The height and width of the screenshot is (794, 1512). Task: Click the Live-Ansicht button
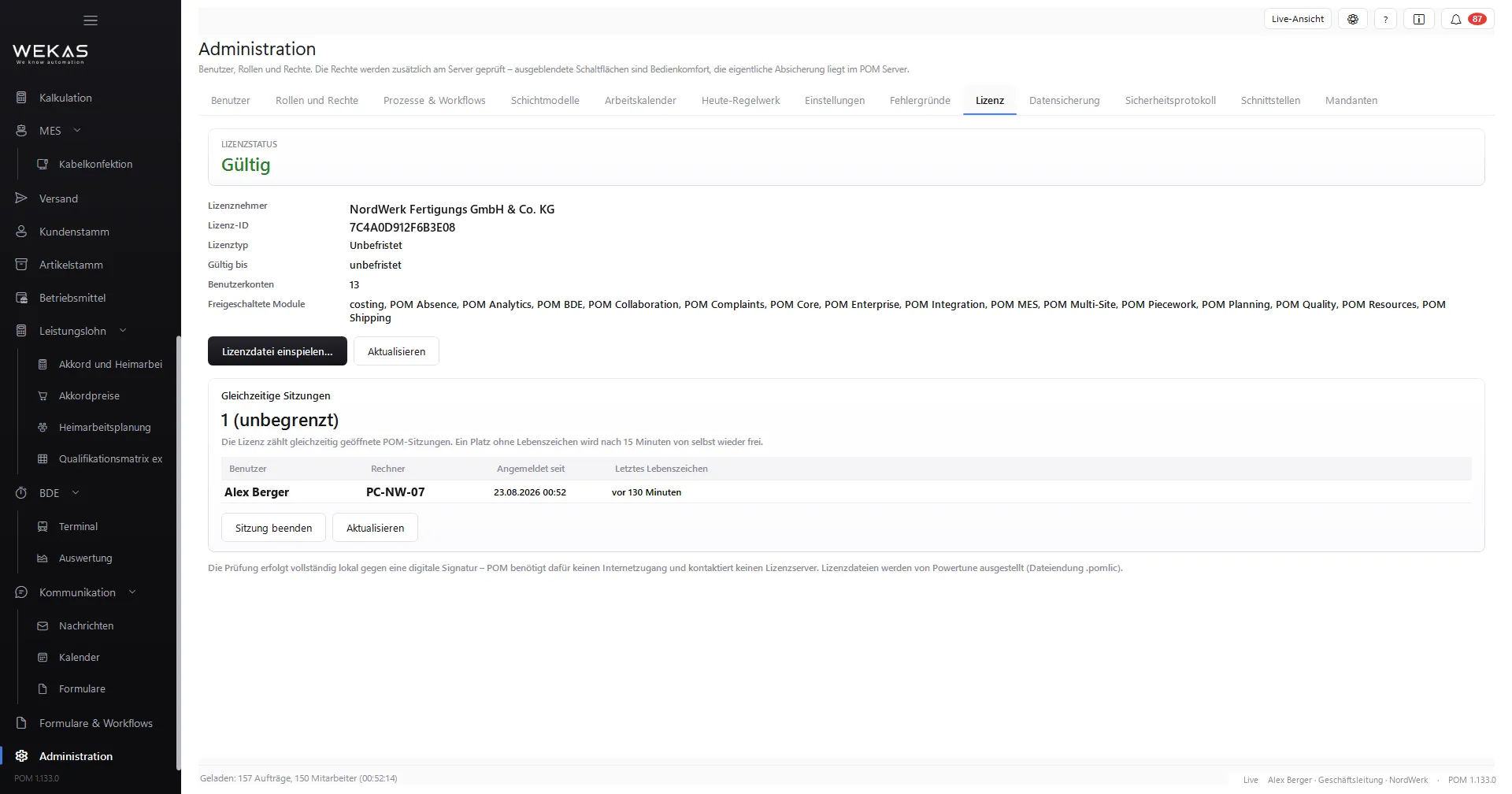coord(1298,19)
